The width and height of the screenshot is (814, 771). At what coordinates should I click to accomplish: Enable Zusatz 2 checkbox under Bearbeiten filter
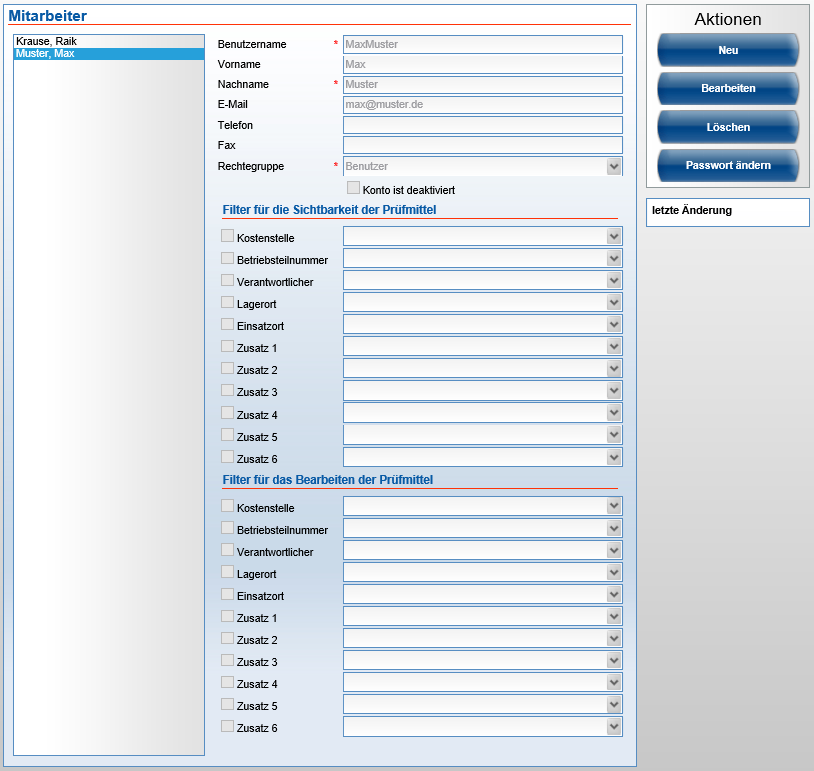pos(227,638)
